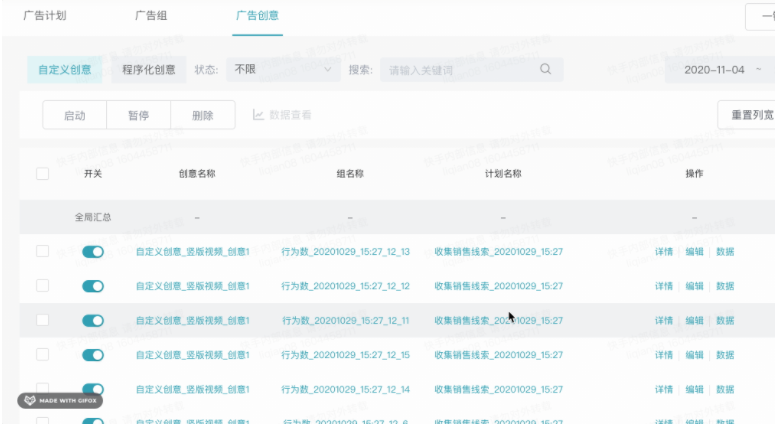775x428 pixels.
Task: Check the box for row 行为数_20201029_15:27_12_13
Action: (x=43, y=252)
